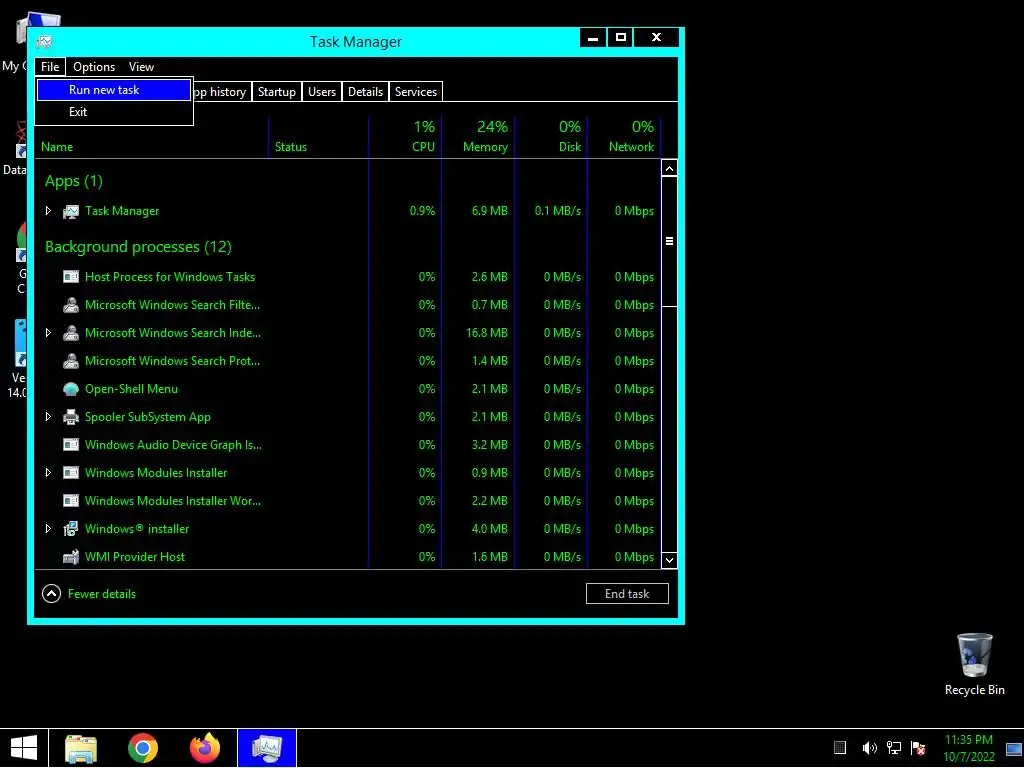This screenshot has width=1024, height=768.
Task: Click the process list scroll up arrow
Action: pos(669,168)
